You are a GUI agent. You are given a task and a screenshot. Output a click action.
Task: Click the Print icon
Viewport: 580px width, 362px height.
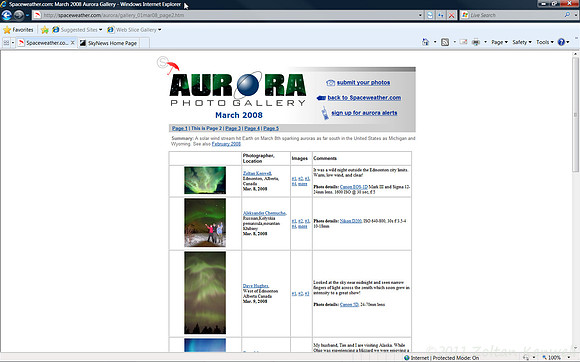pos(476,42)
